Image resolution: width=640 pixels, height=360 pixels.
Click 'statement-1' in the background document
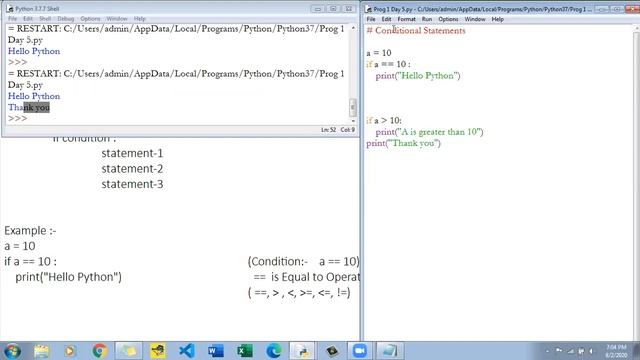[132, 153]
